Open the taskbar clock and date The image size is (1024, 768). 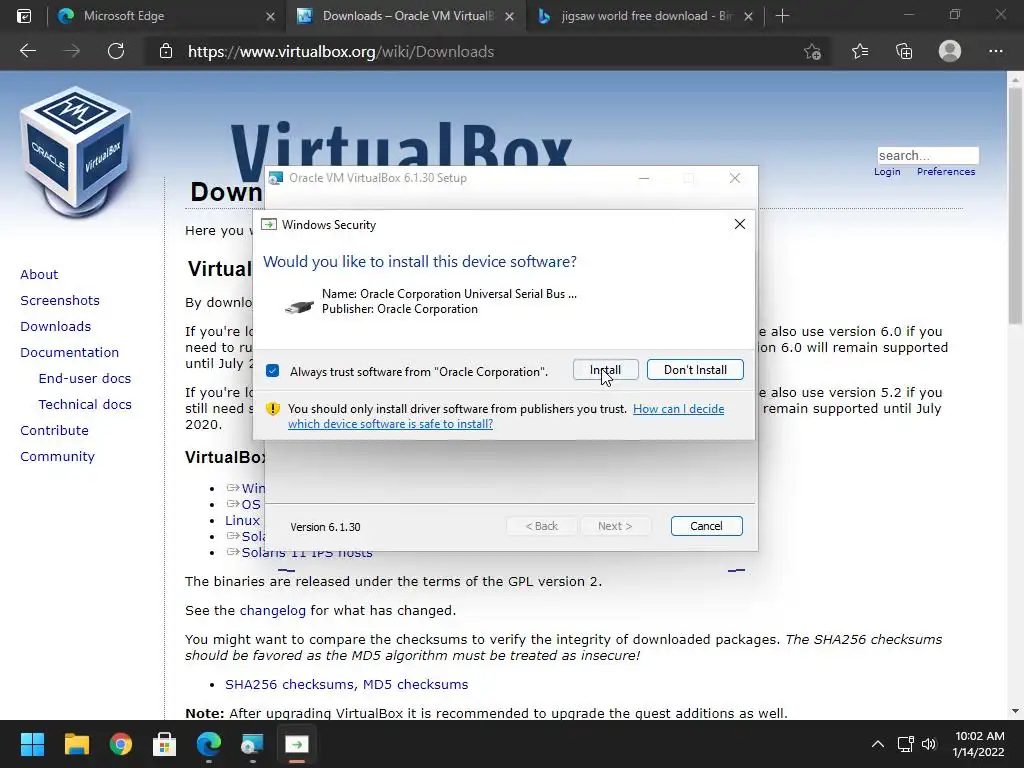978,744
